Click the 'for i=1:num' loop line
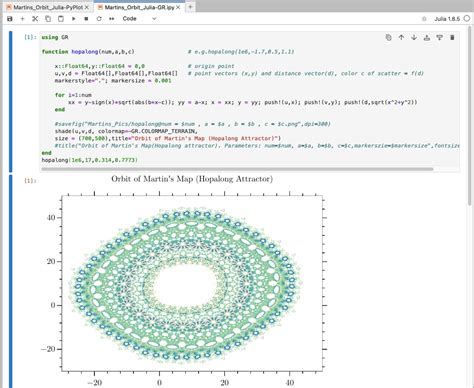Image resolution: width=474 pixels, height=388 pixels. [x=73, y=95]
